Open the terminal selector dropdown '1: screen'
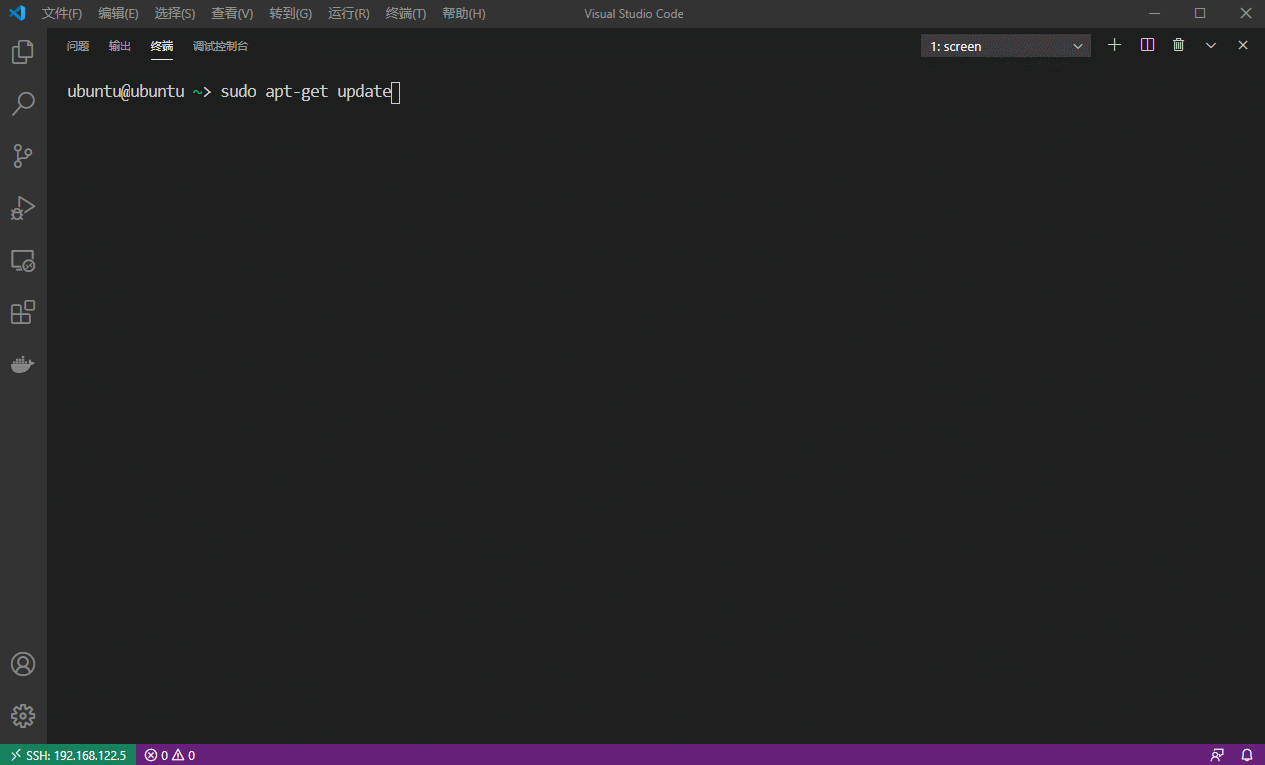1265x765 pixels. pyautogui.click(x=1006, y=46)
